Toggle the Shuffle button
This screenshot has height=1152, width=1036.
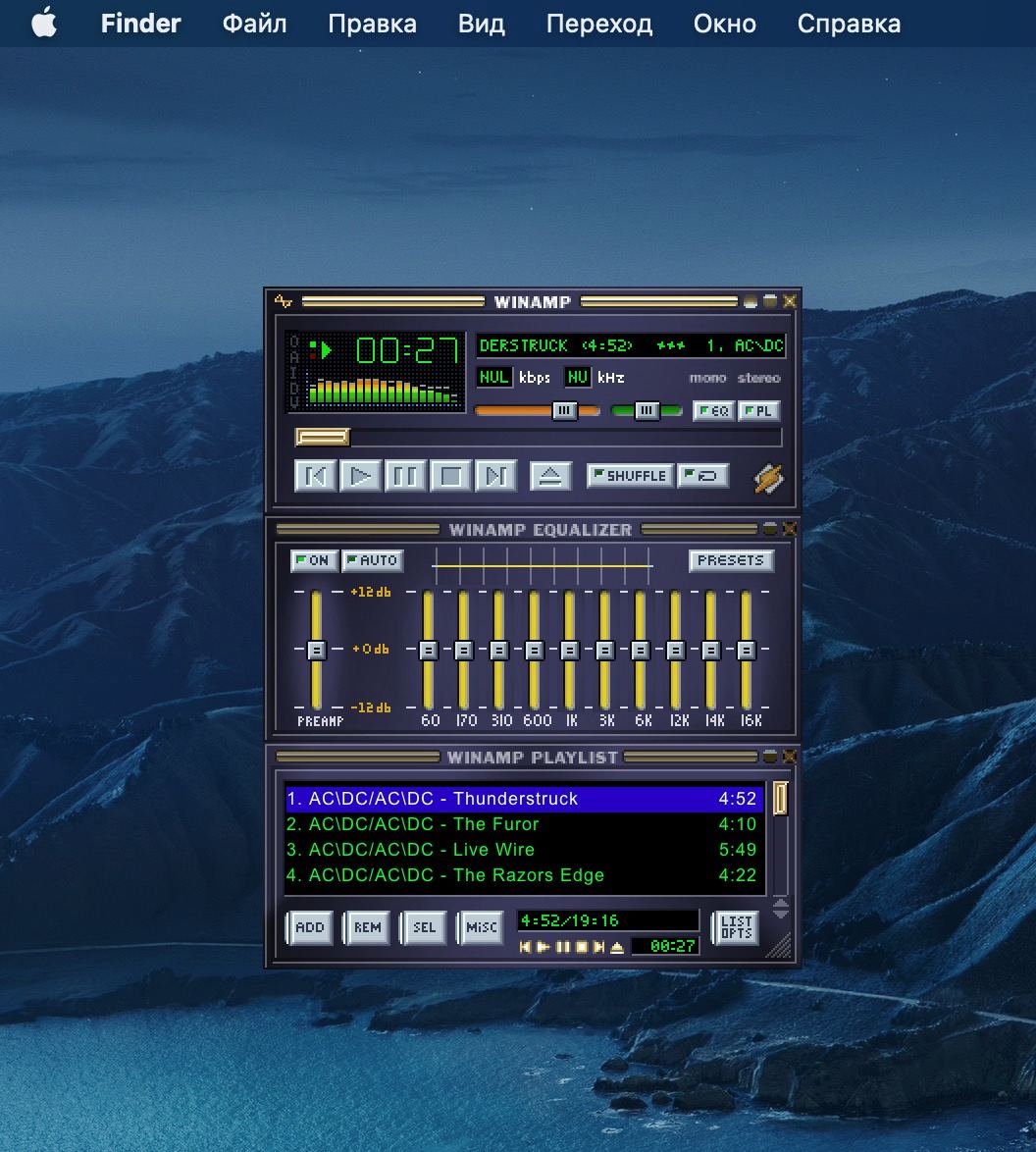(x=631, y=475)
